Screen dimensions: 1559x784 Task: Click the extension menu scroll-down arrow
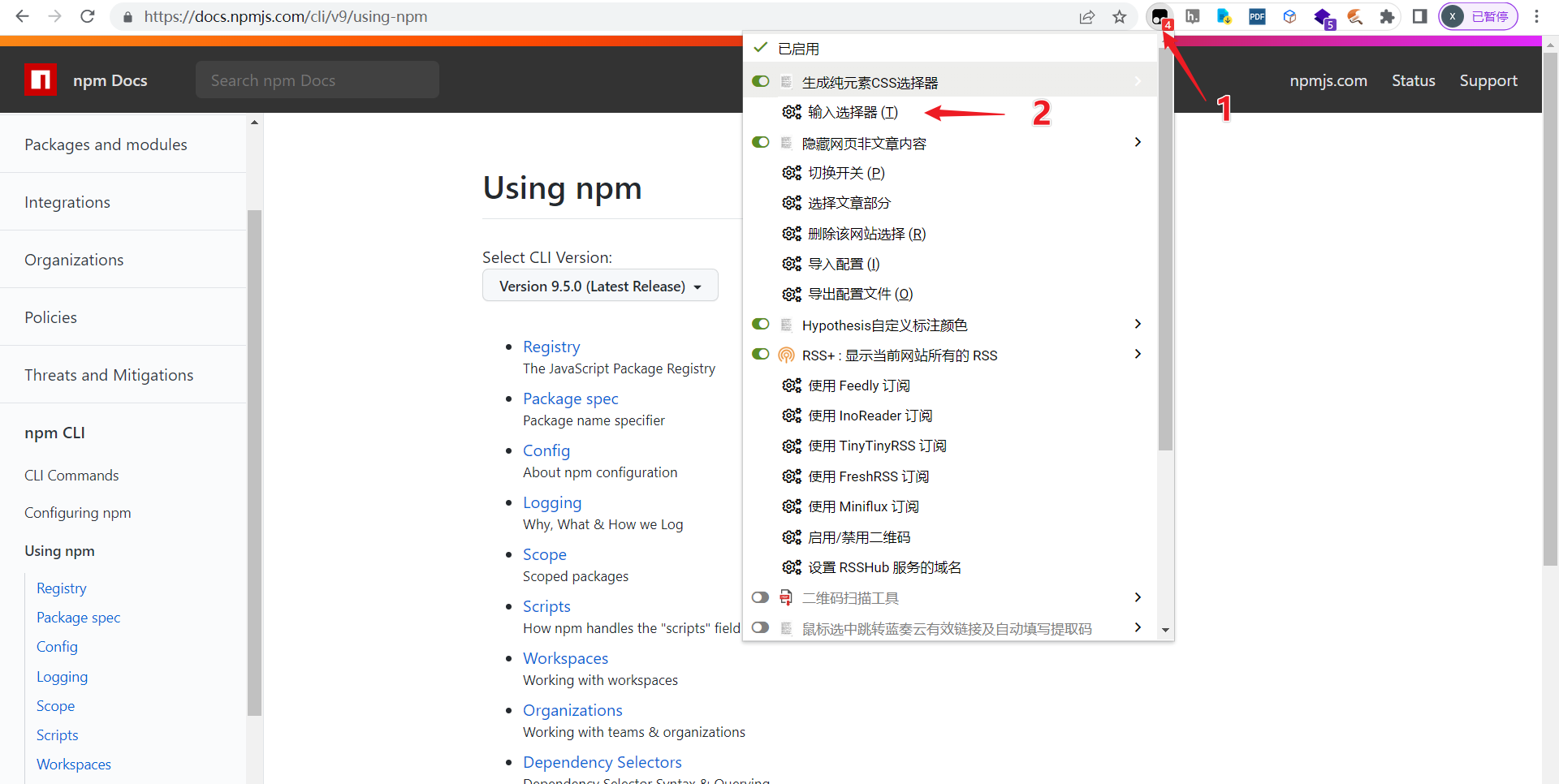point(1165,630)
